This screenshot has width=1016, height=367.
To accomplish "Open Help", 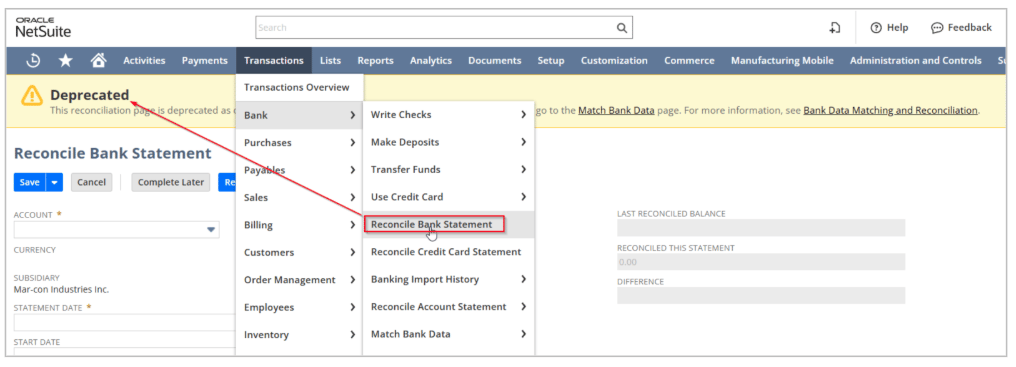I will point(889,28).
